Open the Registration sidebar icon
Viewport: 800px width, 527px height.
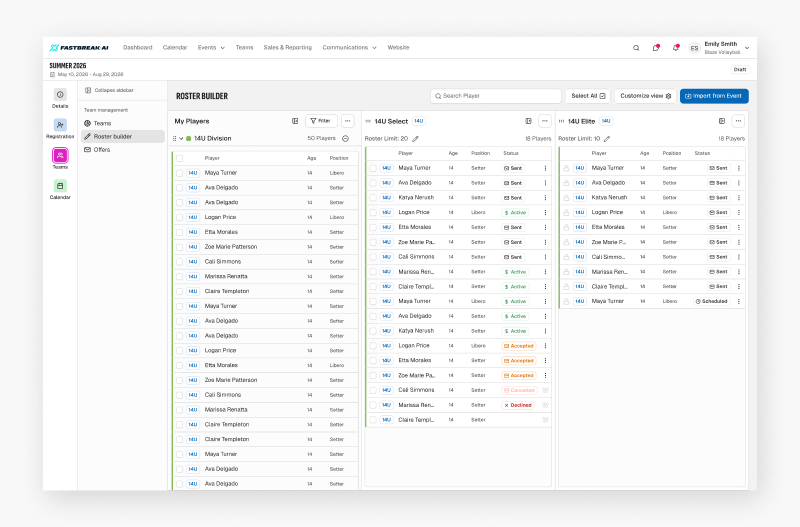(60, 125)
